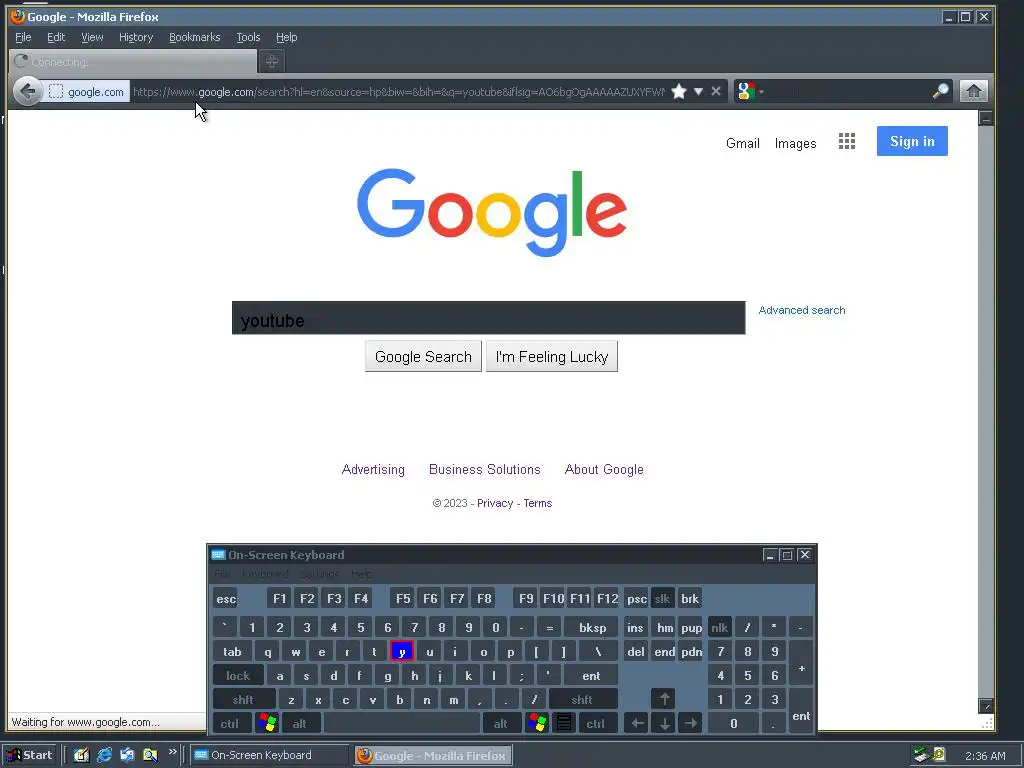Viewport: 1024px width, 768px height.
Task: Expand the quick launch chevron overflow
Action: (x=172, y=752)
